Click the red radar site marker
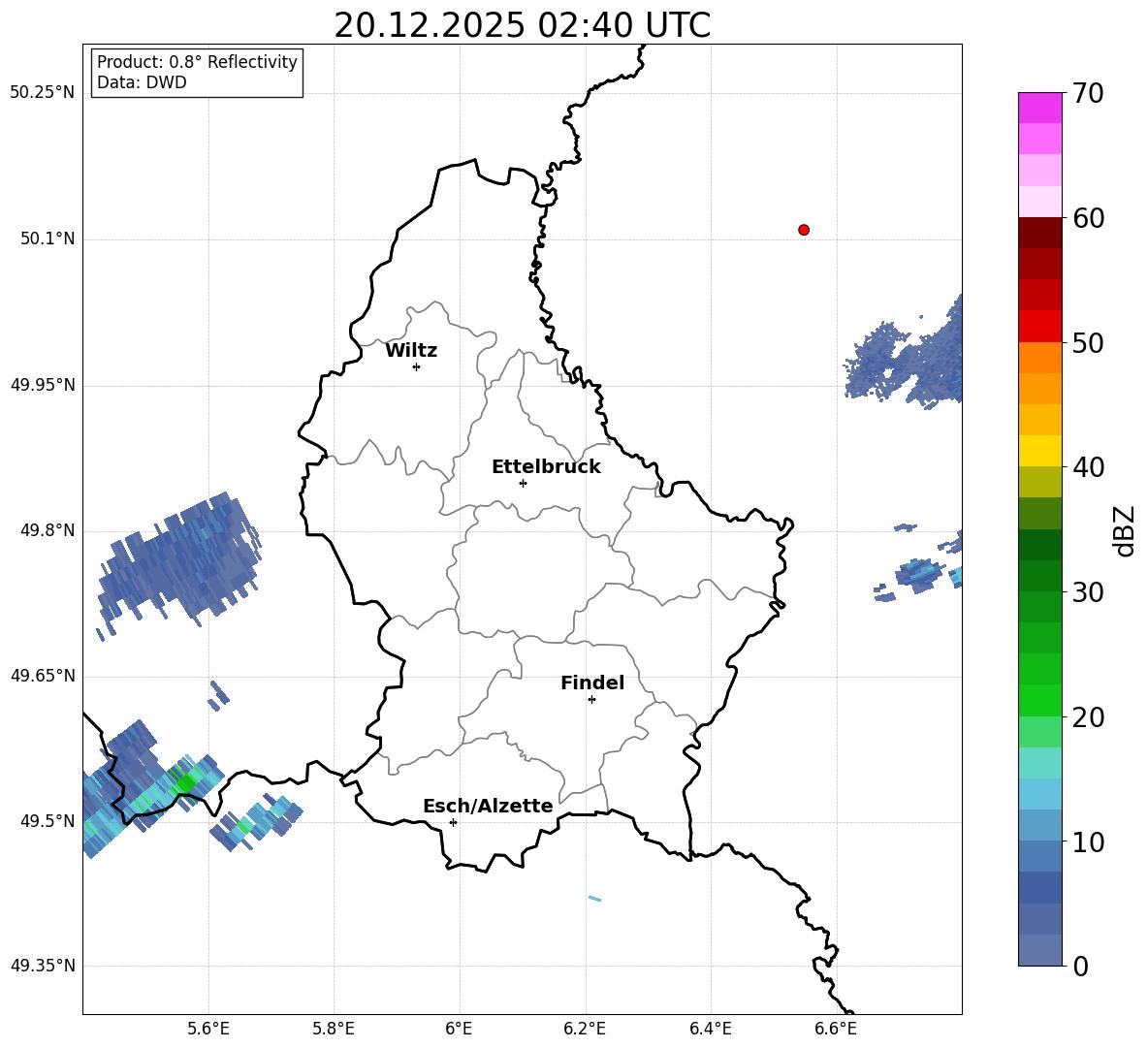The width and height of the screenshot is (1148, 1048). click(x=804, y=230)
